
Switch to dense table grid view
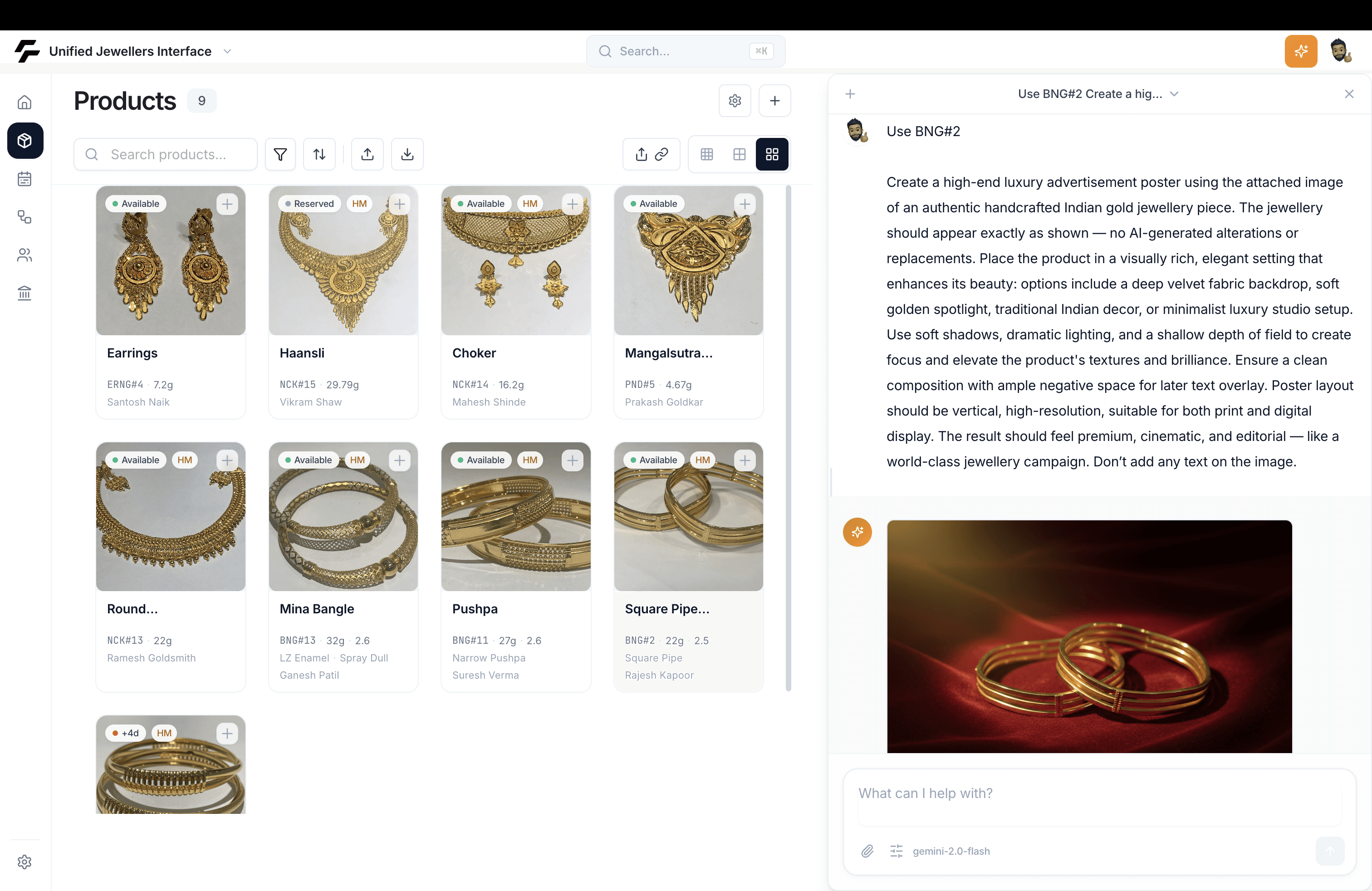(707, 154)
